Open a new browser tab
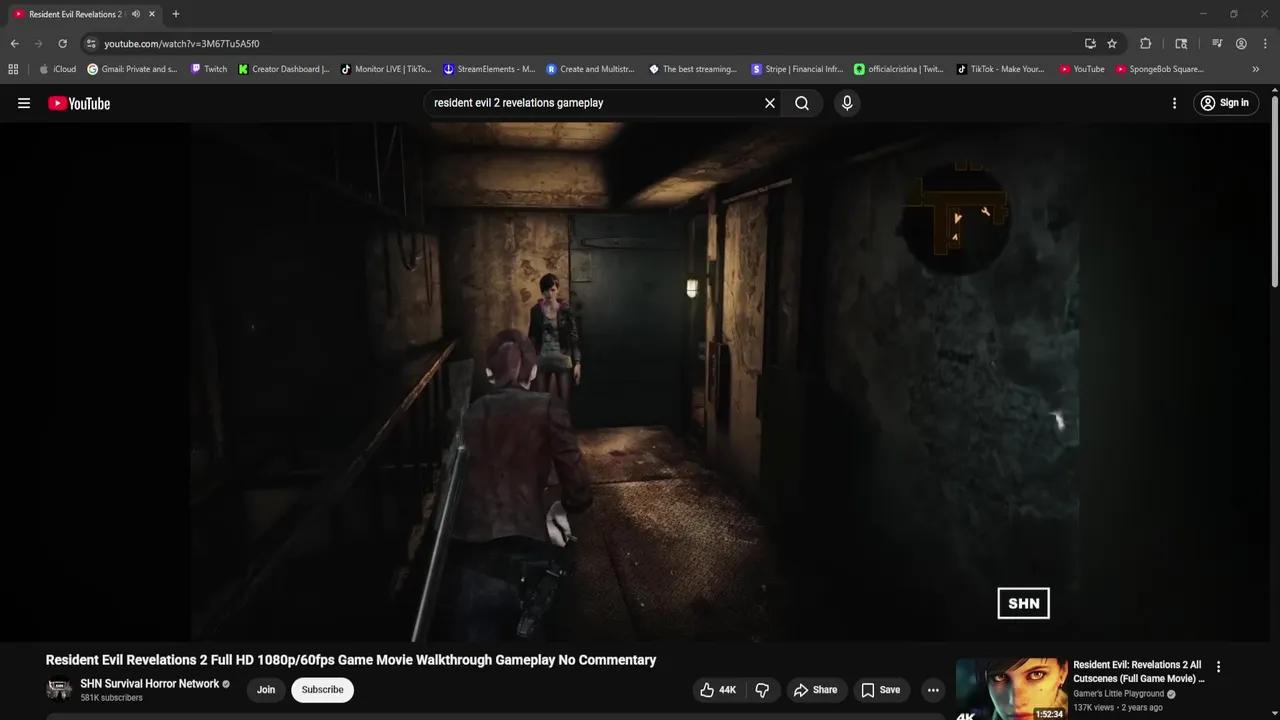 click(176, 14)
